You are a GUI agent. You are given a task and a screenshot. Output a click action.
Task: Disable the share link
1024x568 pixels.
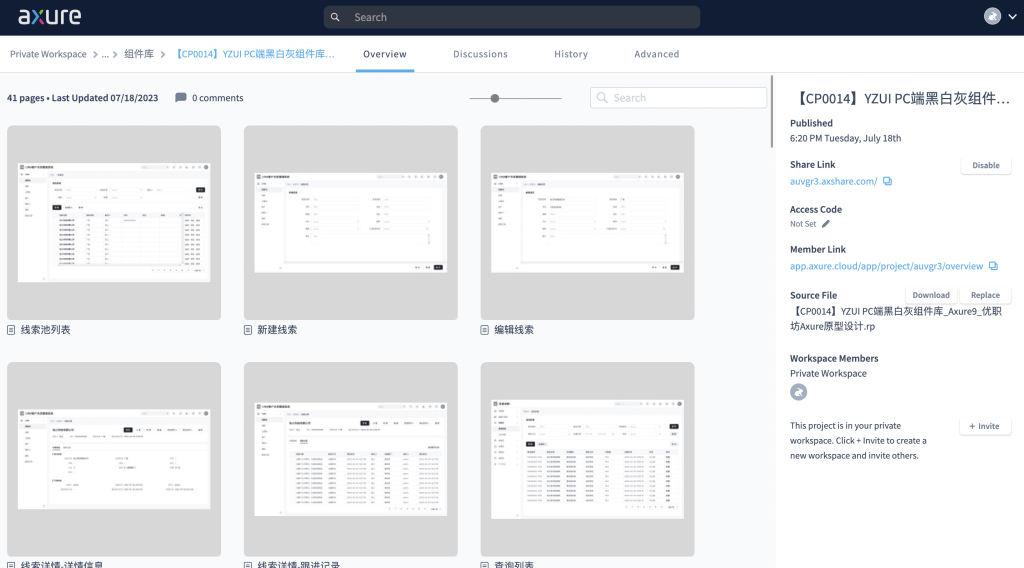coord(985,165)
